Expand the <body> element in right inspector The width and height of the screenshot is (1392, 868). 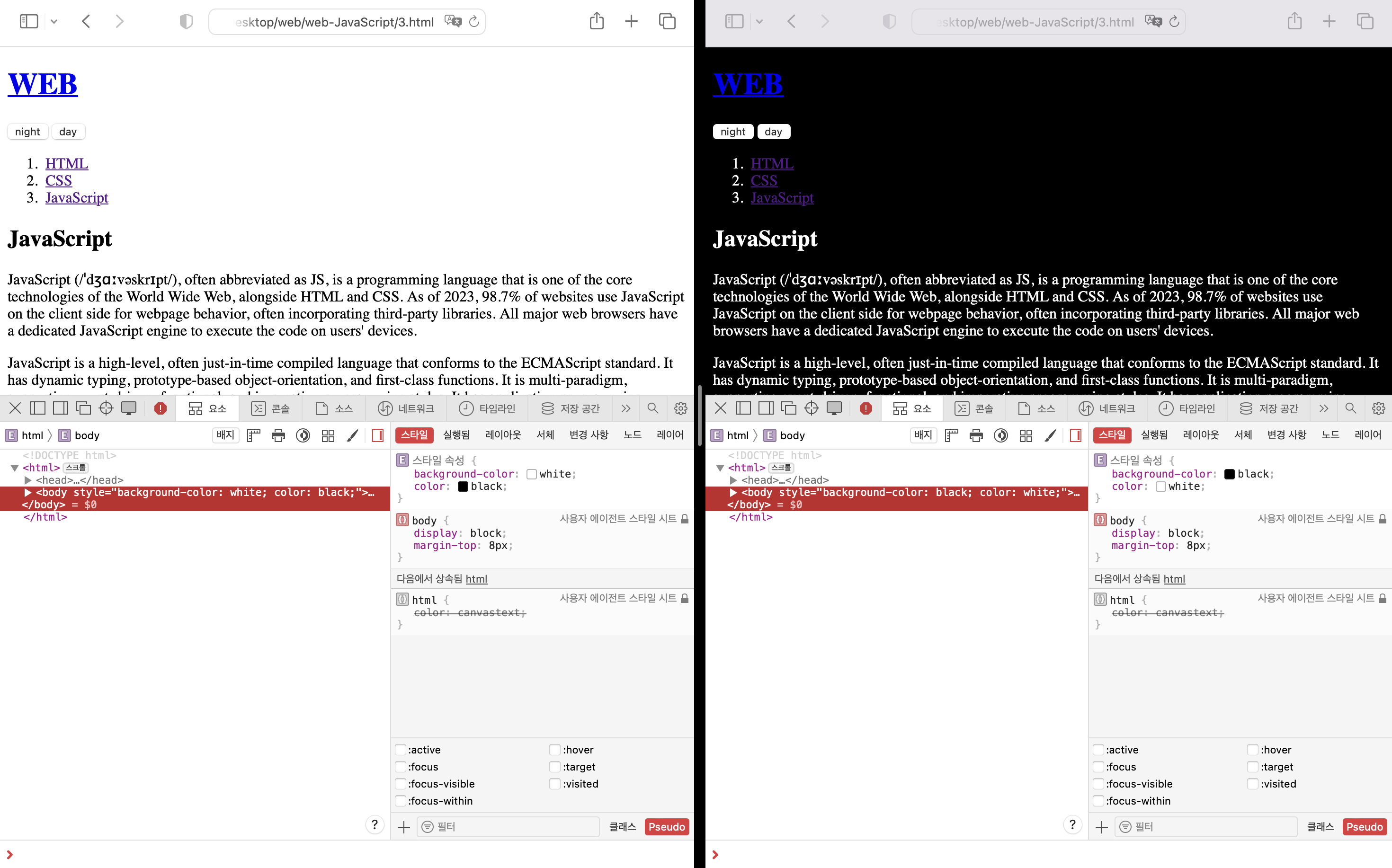point(733,493)
